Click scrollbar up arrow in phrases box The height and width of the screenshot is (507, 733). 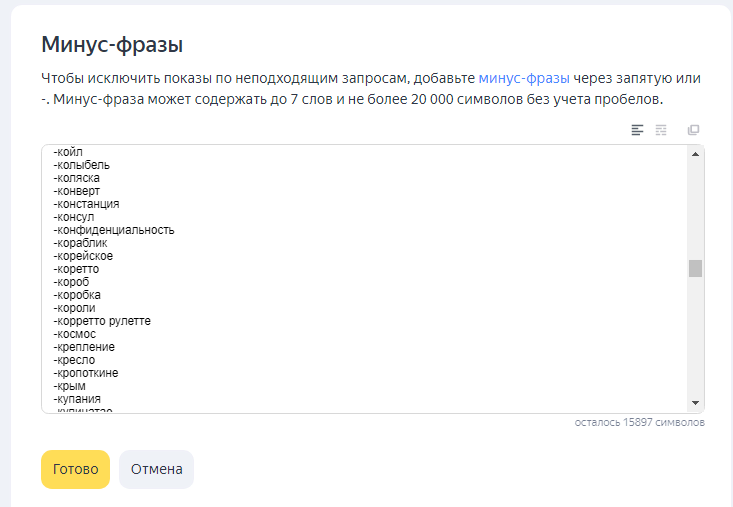pyautogui.click(x=695, y=154)
